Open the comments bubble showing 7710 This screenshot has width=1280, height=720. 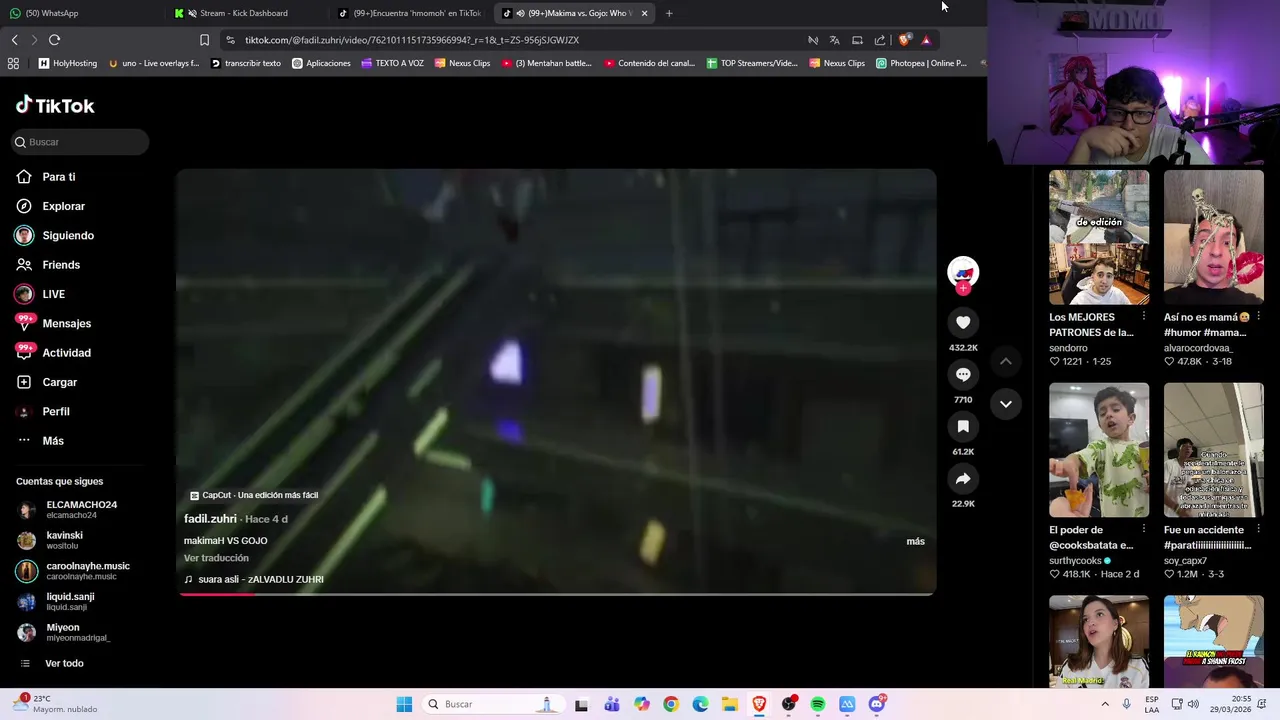tap(963, 374)
